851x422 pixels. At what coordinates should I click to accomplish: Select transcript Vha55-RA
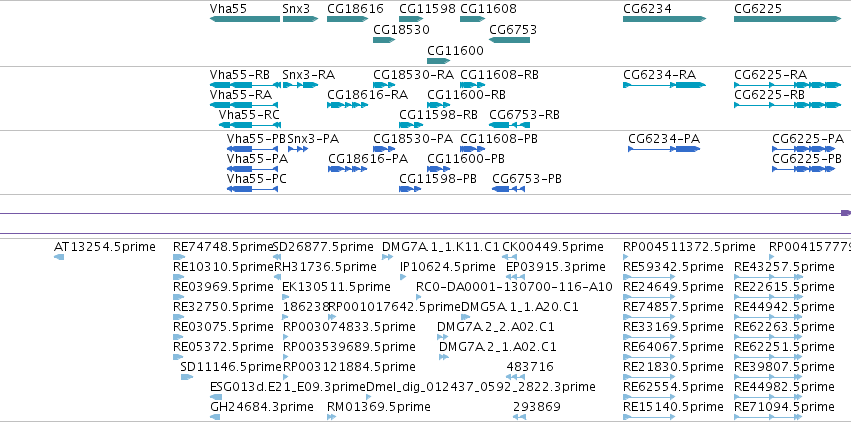(244, 105)
